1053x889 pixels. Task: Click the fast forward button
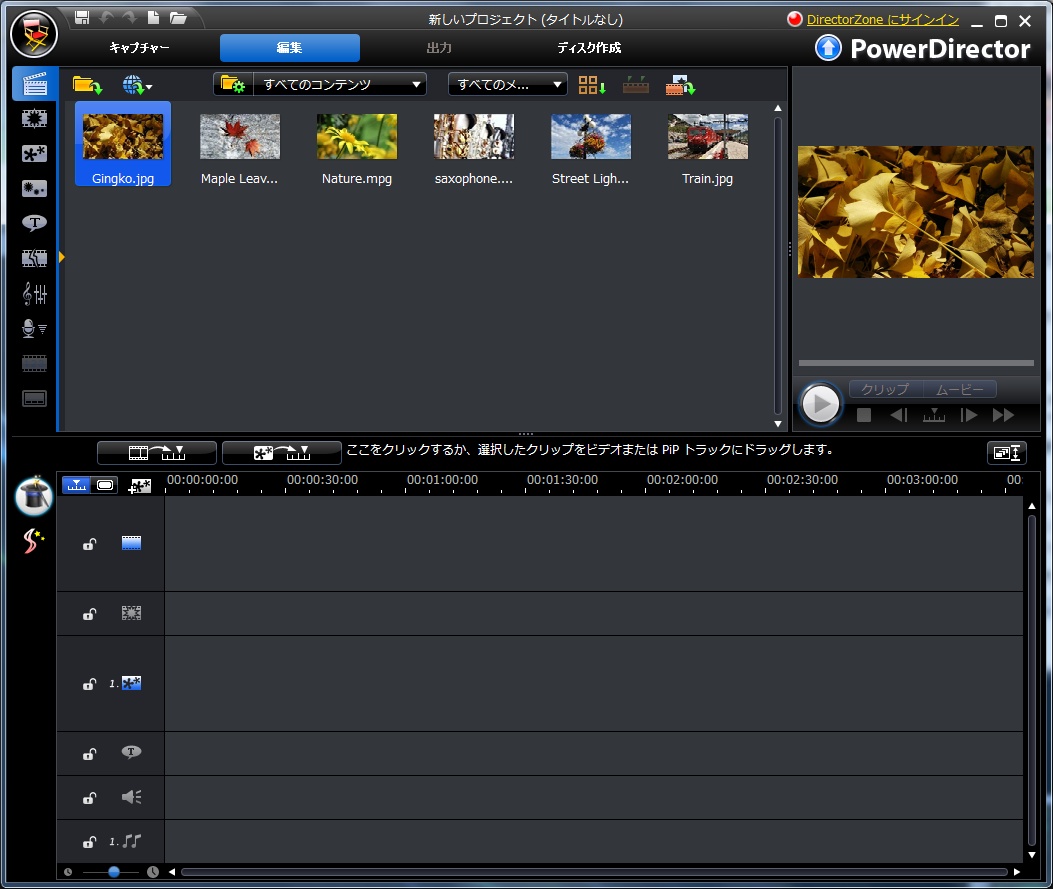point(1003,416)
